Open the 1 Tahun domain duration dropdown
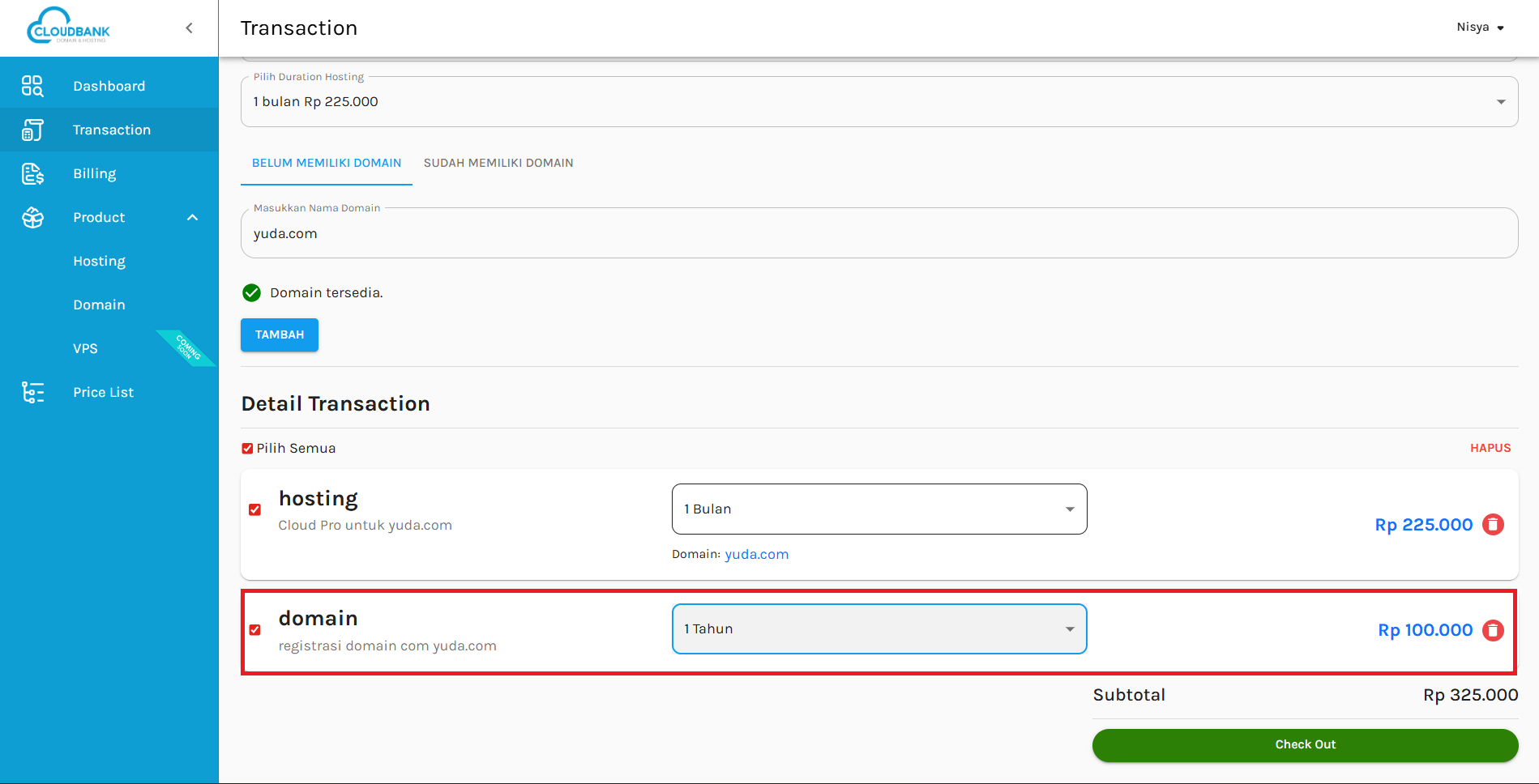Screen dimensions: 1539x784 tap(879, 629)
